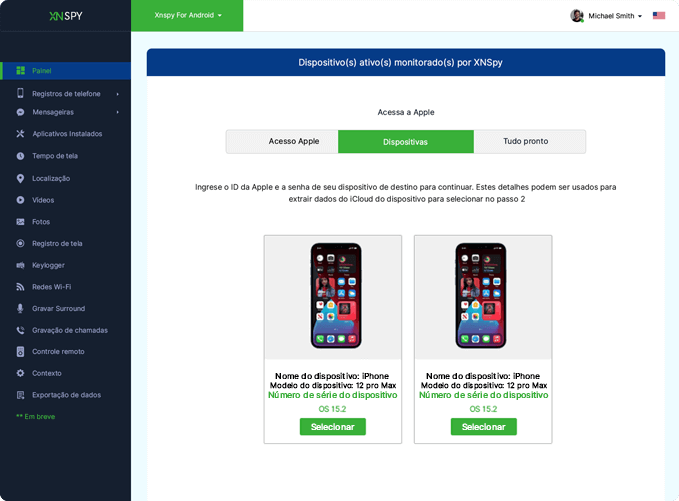Open Redes Wi-Fi signal icon
The width and height of the screenshot is (679, 501).
click(x=20, y=287)
